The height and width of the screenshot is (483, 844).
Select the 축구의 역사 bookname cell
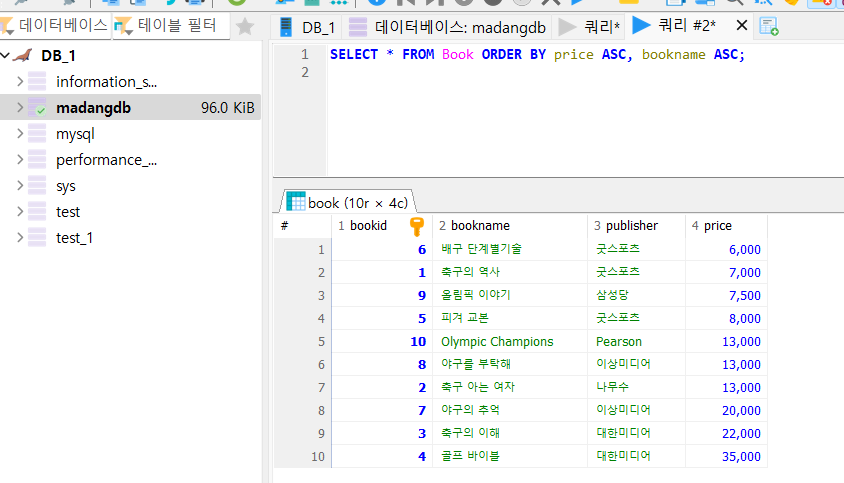click(x=510, y=272)
